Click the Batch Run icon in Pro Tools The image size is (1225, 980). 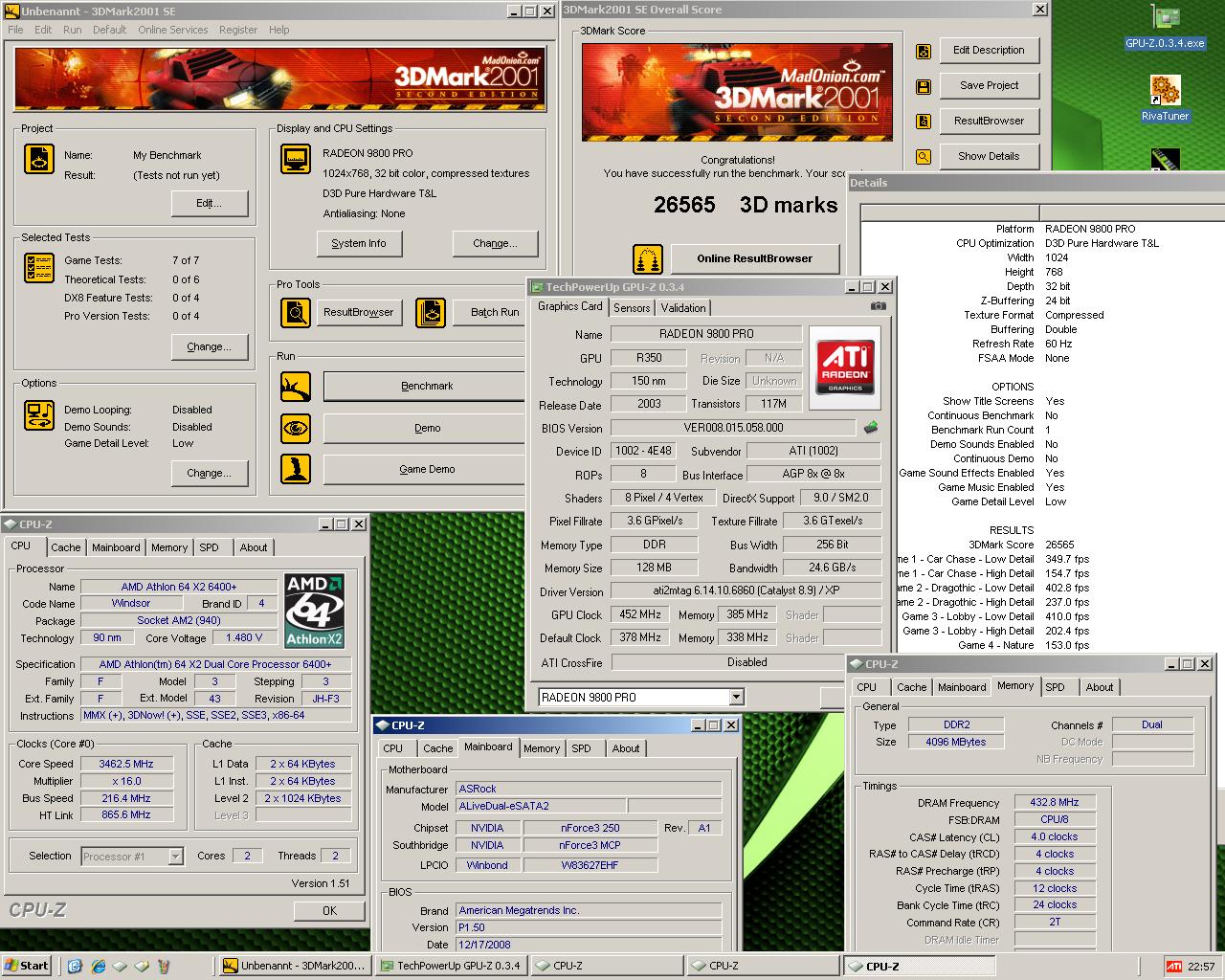pyautogui.click(x=431, y=312)
